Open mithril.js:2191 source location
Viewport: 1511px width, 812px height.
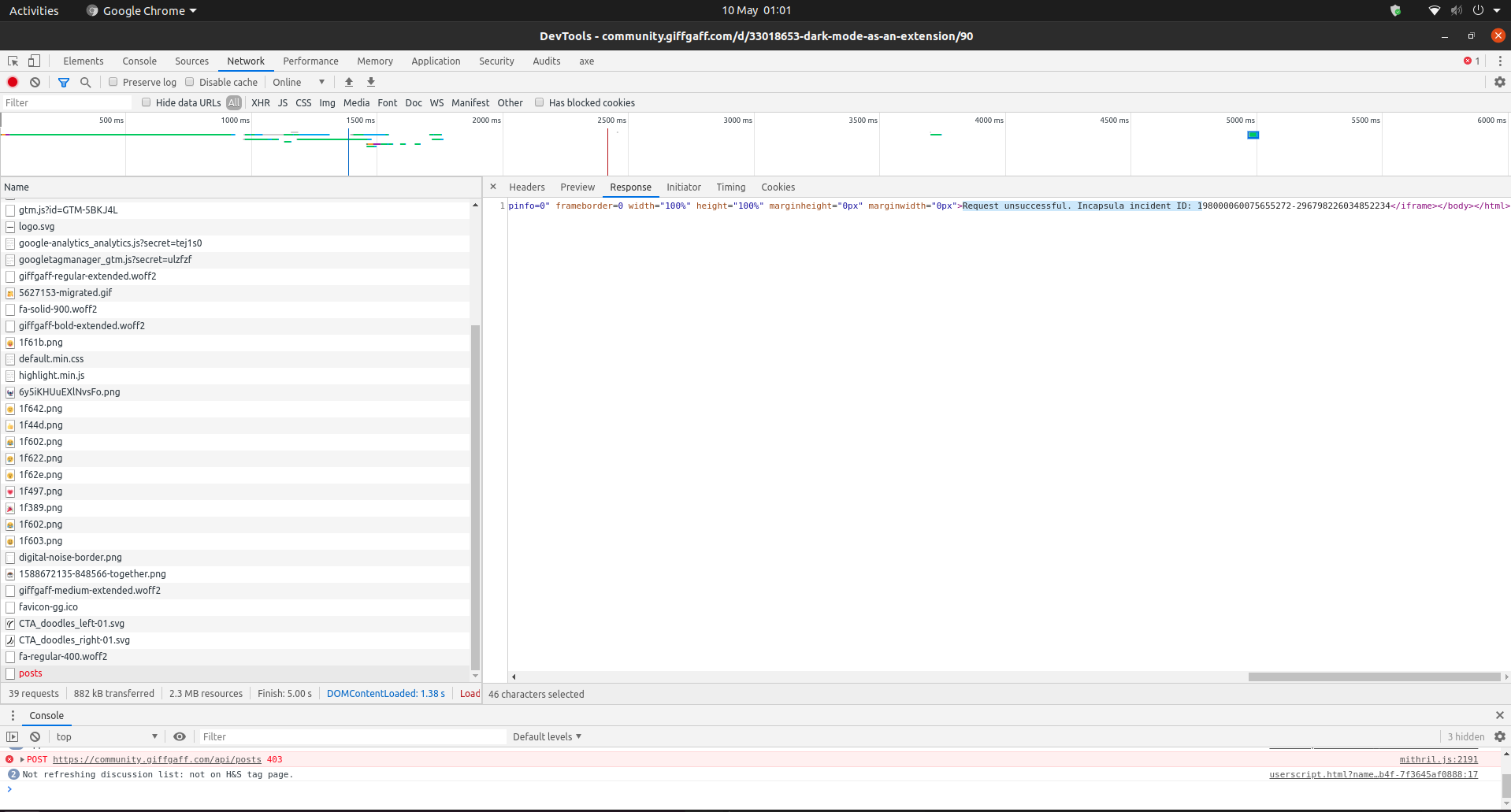1439,759
